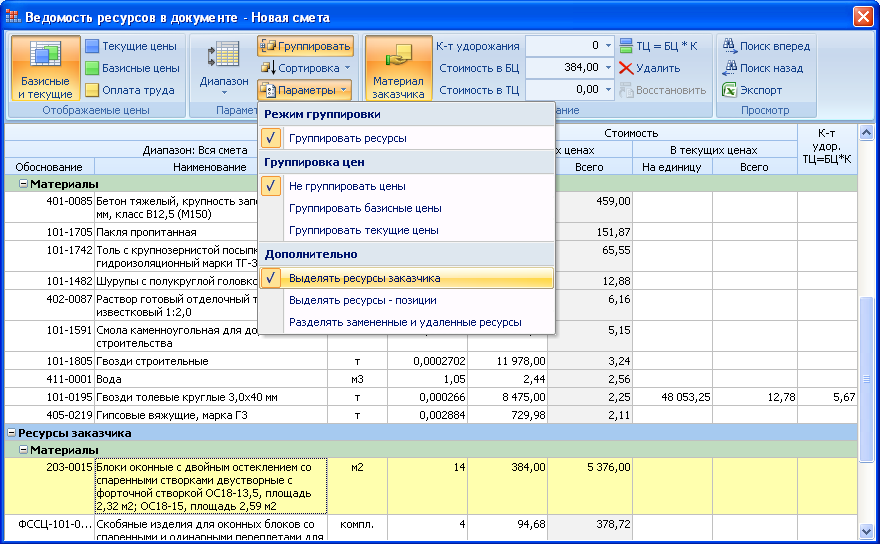Screen dimensions: 880x544
Task: Select row 101-0195 Гвозди толевые круглые
Action: click(x=431, y=397)
